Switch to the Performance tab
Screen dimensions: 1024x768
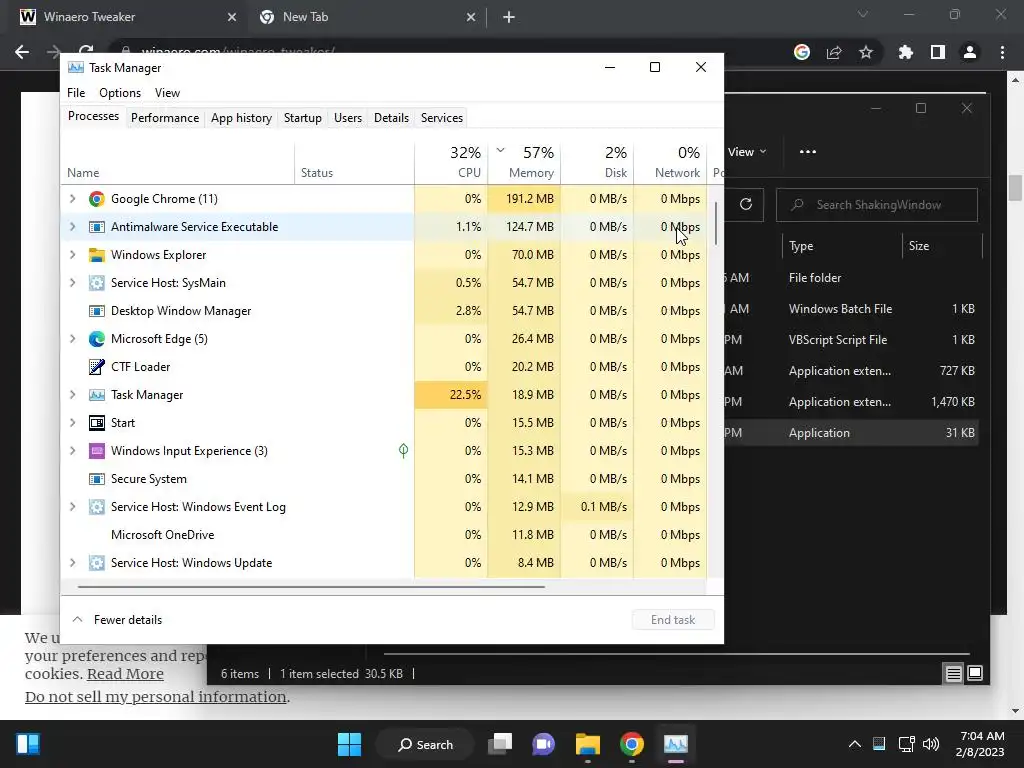[x=165, y=118]
